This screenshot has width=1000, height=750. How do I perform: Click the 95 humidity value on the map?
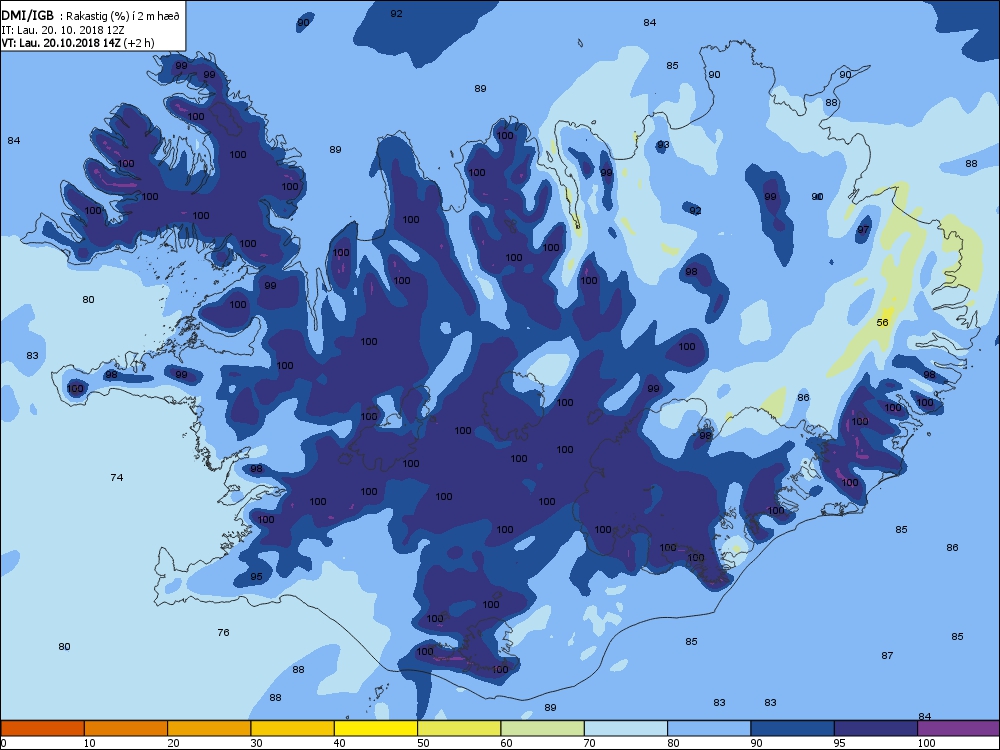tap(256, 577)
